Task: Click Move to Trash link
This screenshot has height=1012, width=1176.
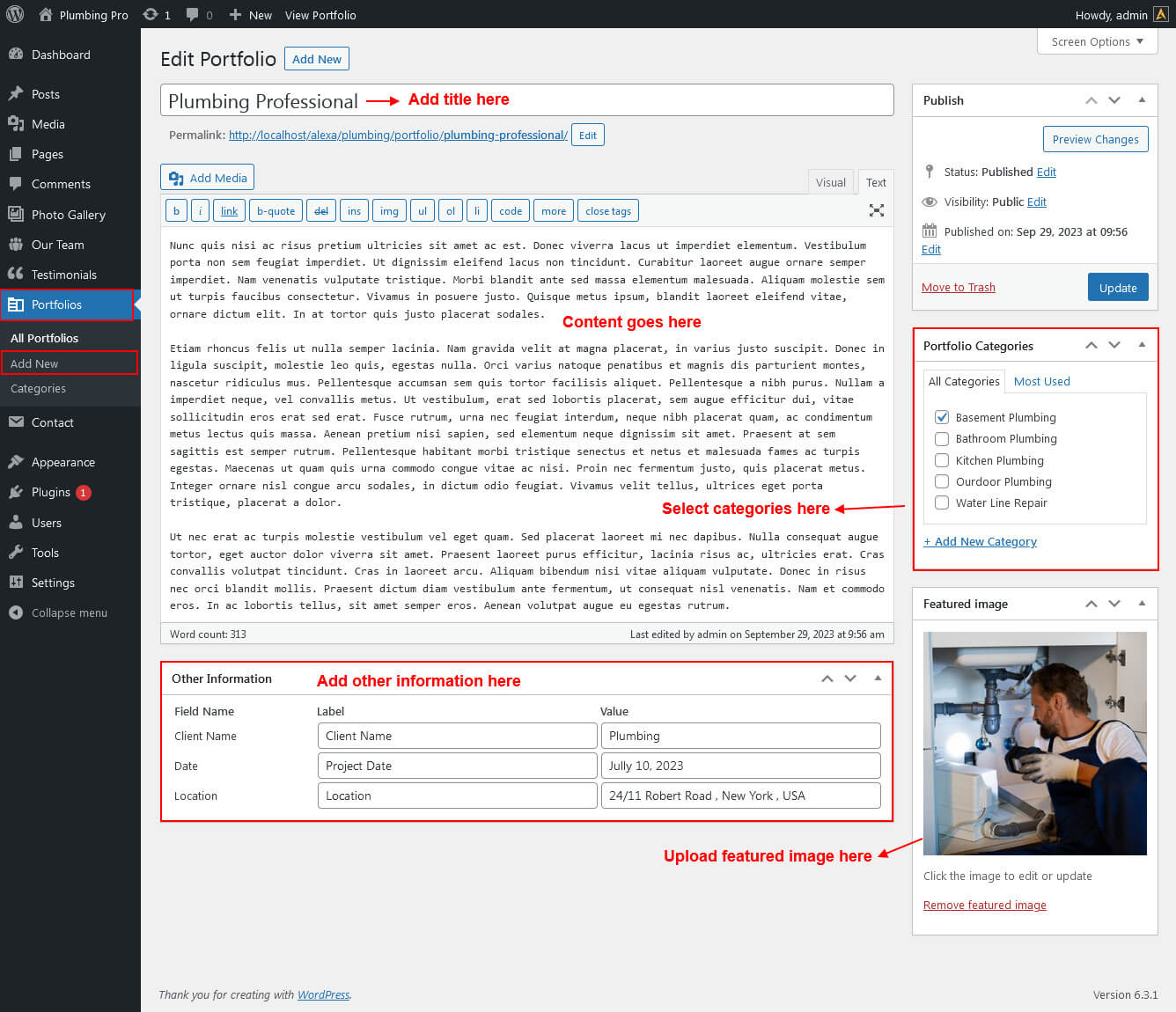Action: [958, 287]
